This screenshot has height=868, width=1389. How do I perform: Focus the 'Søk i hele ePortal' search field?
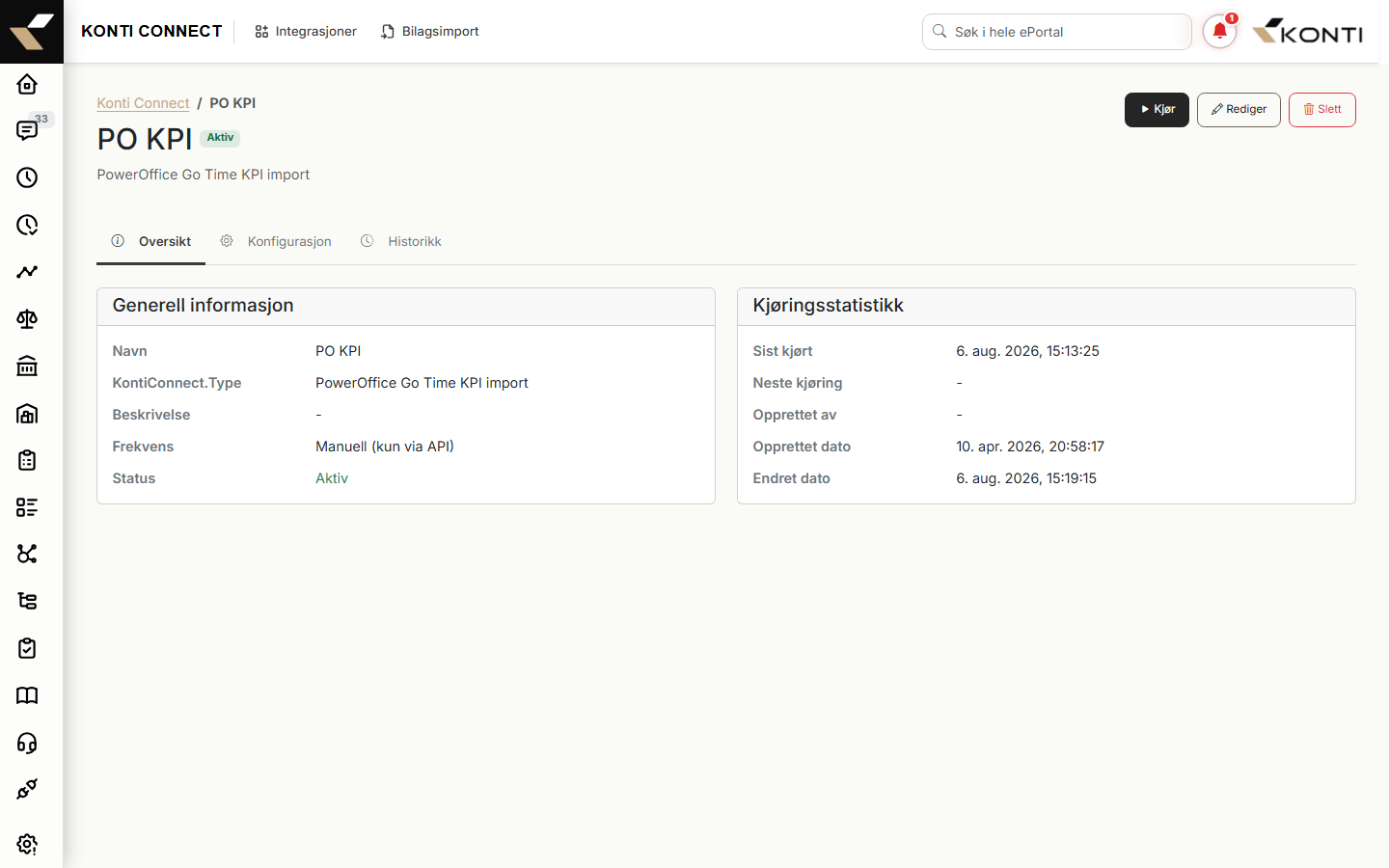(1057, 32)
